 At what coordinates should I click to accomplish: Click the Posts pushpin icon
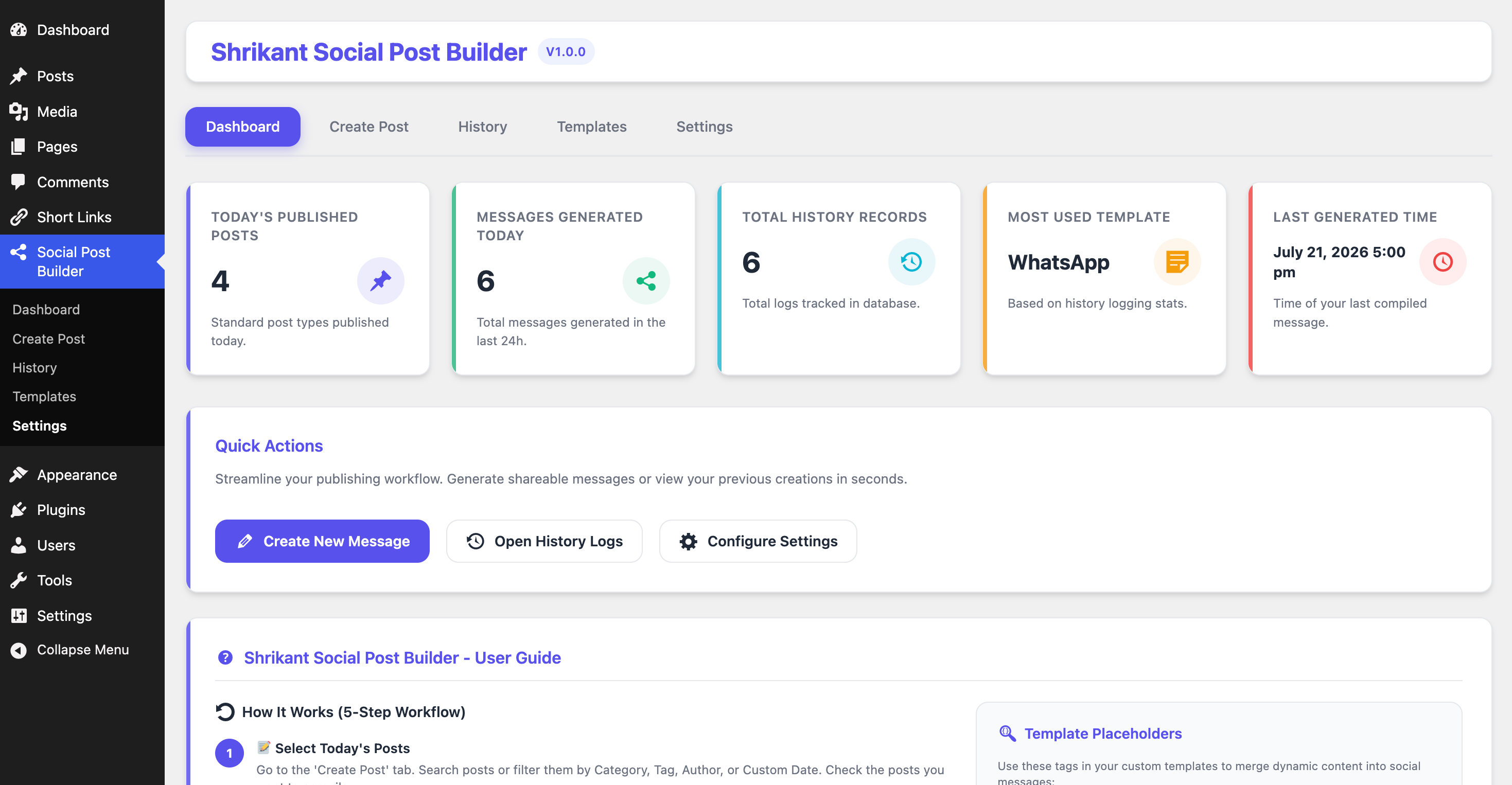[19, 76]
